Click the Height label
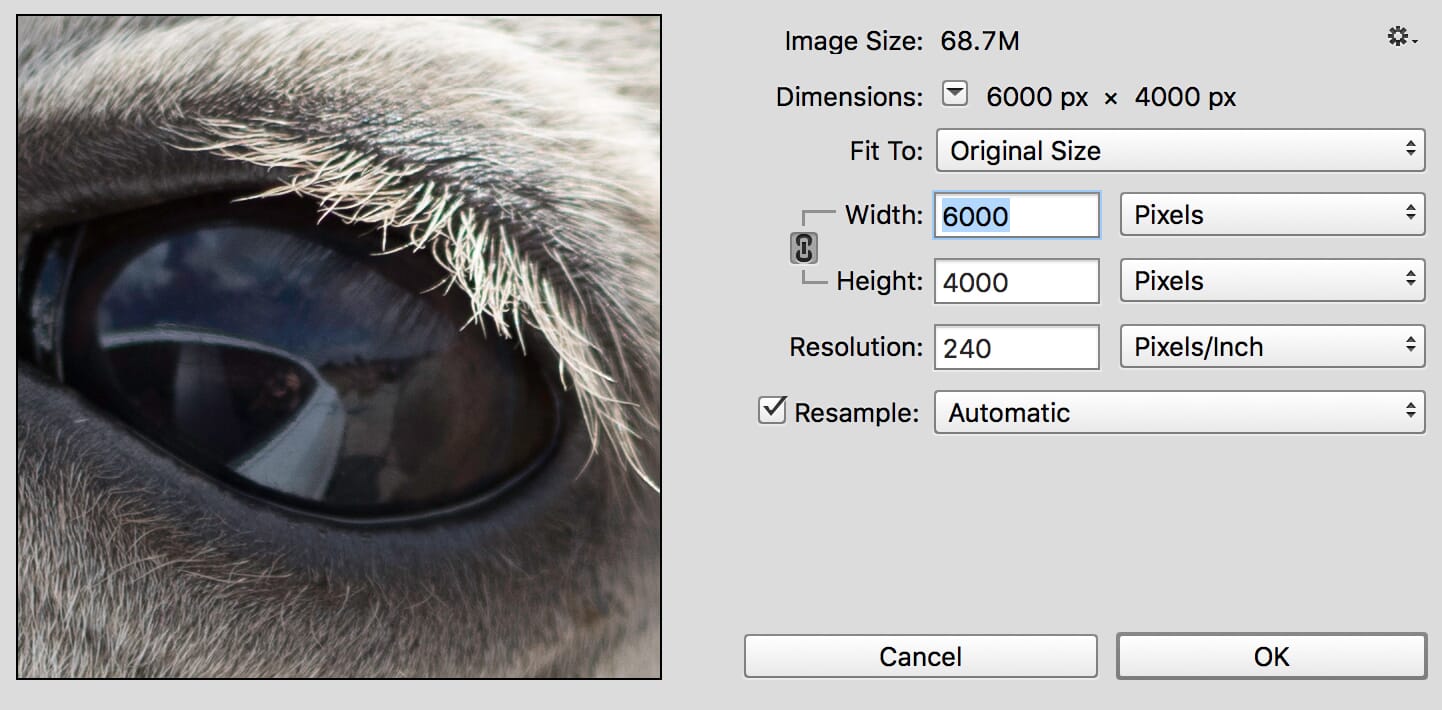Screen dimensions: 1442x710 [x=880, y=281]
